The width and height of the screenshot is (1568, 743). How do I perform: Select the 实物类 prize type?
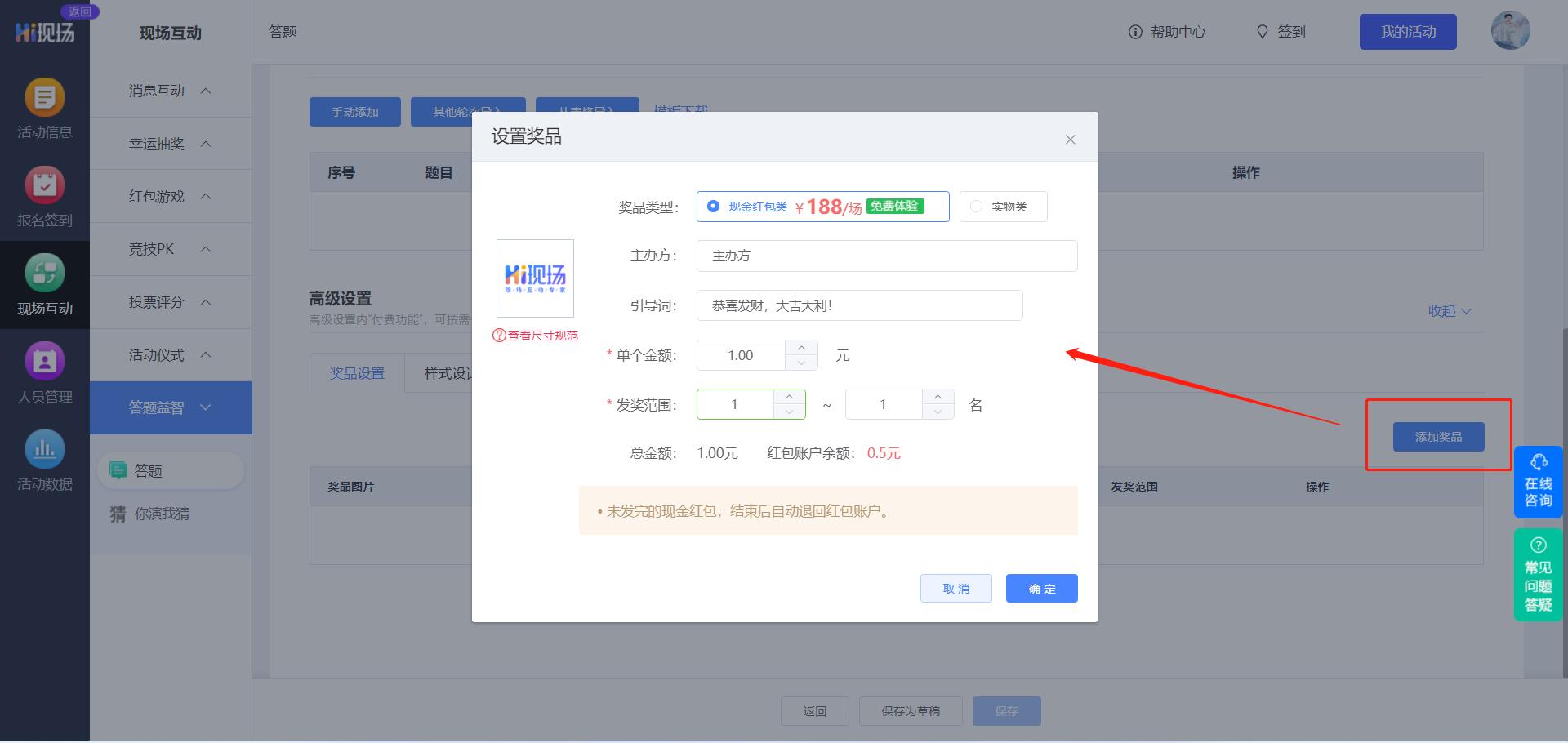(x=976, y=207)
